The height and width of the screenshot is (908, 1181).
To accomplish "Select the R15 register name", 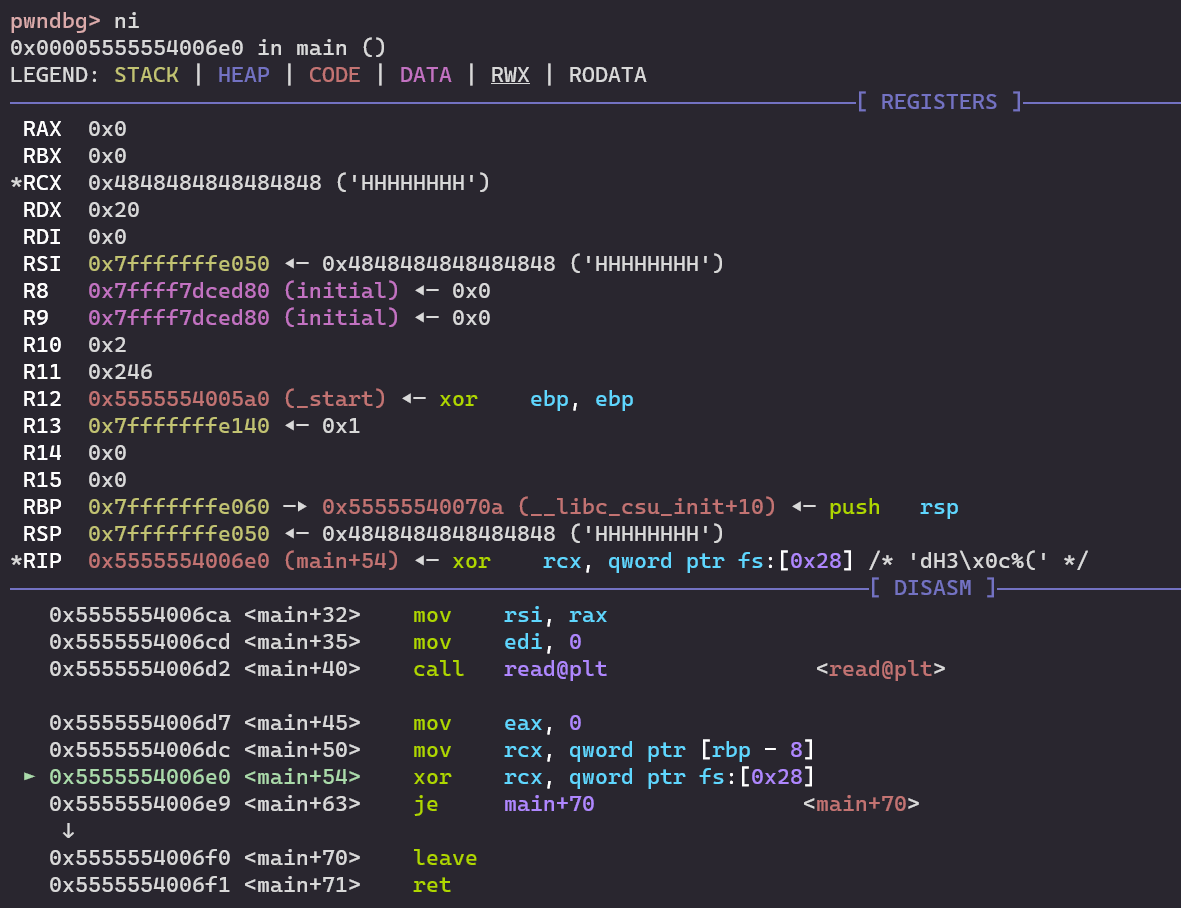I will pos(42,480).
